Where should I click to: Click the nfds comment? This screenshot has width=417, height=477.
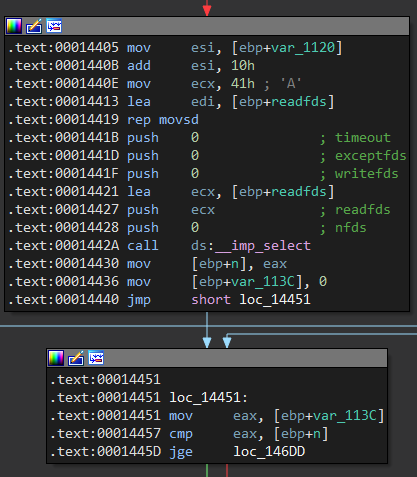(x=351, y=228)
